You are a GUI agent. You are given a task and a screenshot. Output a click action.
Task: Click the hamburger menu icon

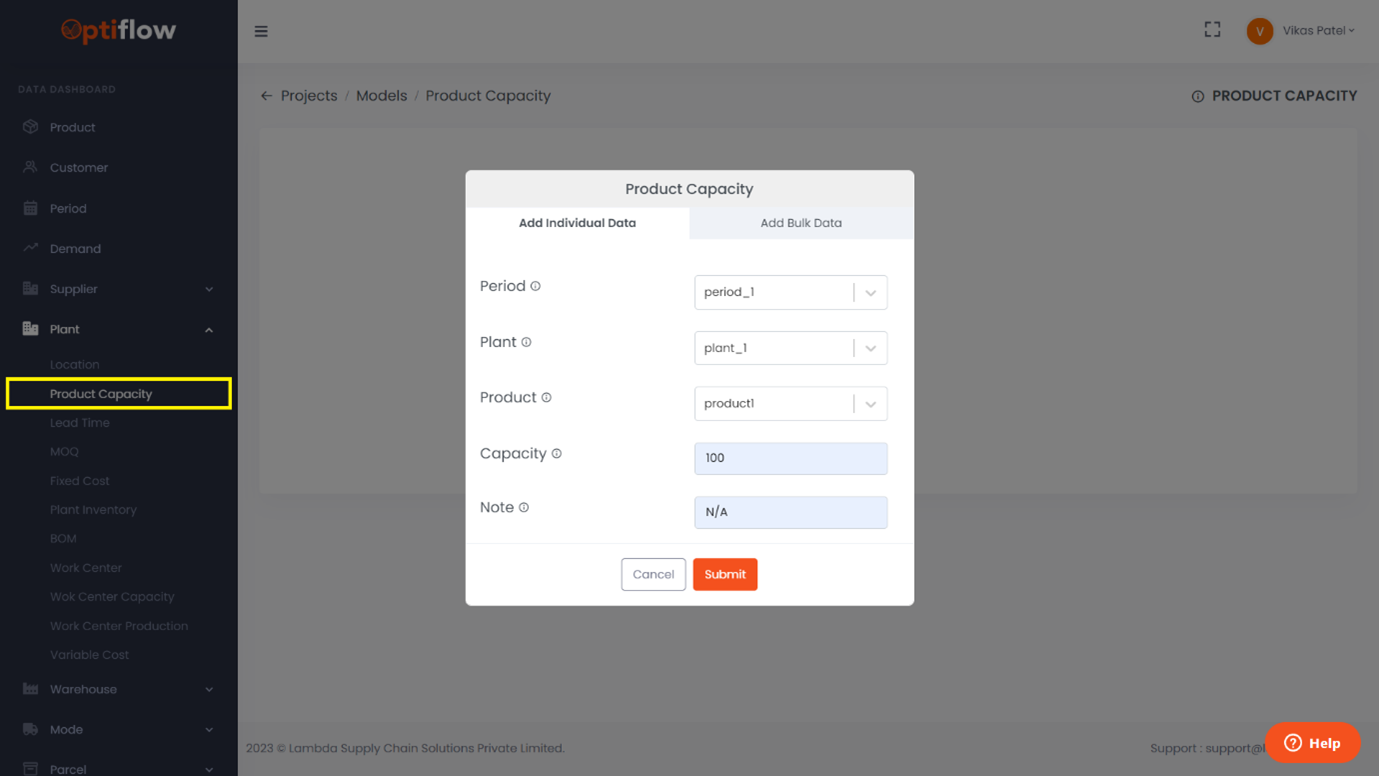tap(261, 31)
